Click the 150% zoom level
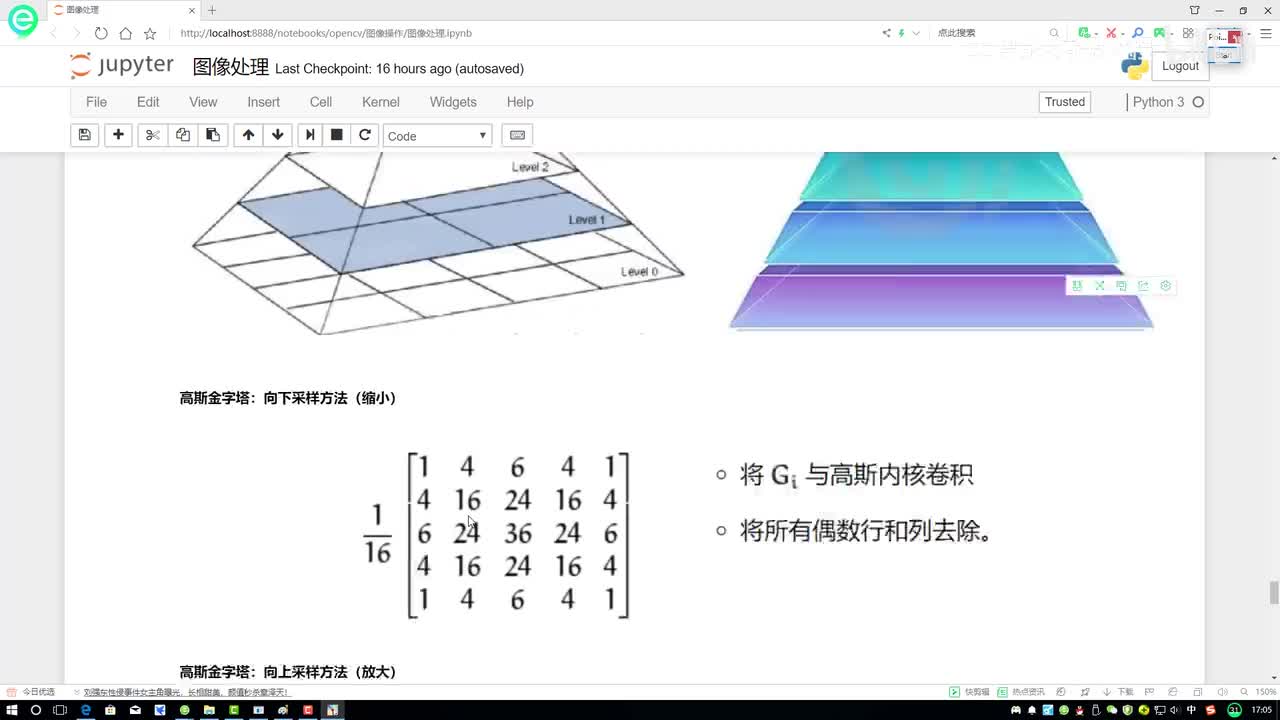The image size is (1280, 720). click(x=1265, y=692)
